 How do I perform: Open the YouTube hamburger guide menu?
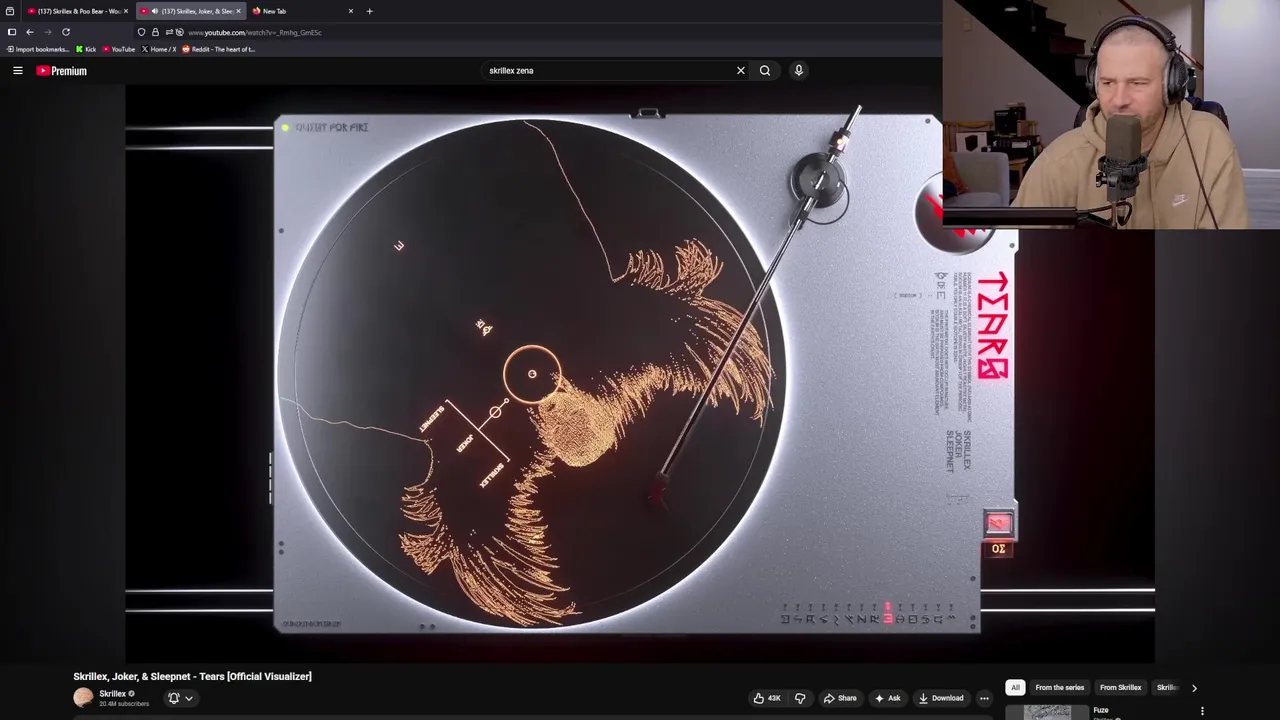[x=17, y=71]
